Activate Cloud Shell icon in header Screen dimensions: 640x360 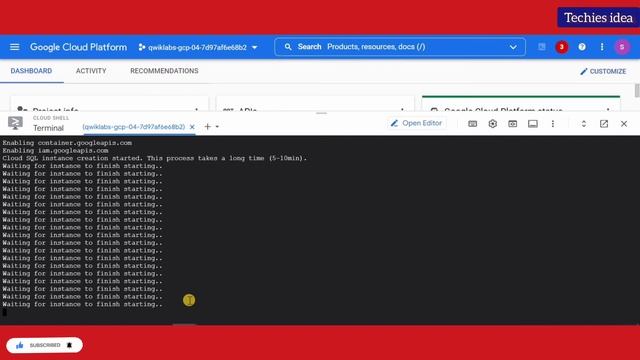[542, 47]
